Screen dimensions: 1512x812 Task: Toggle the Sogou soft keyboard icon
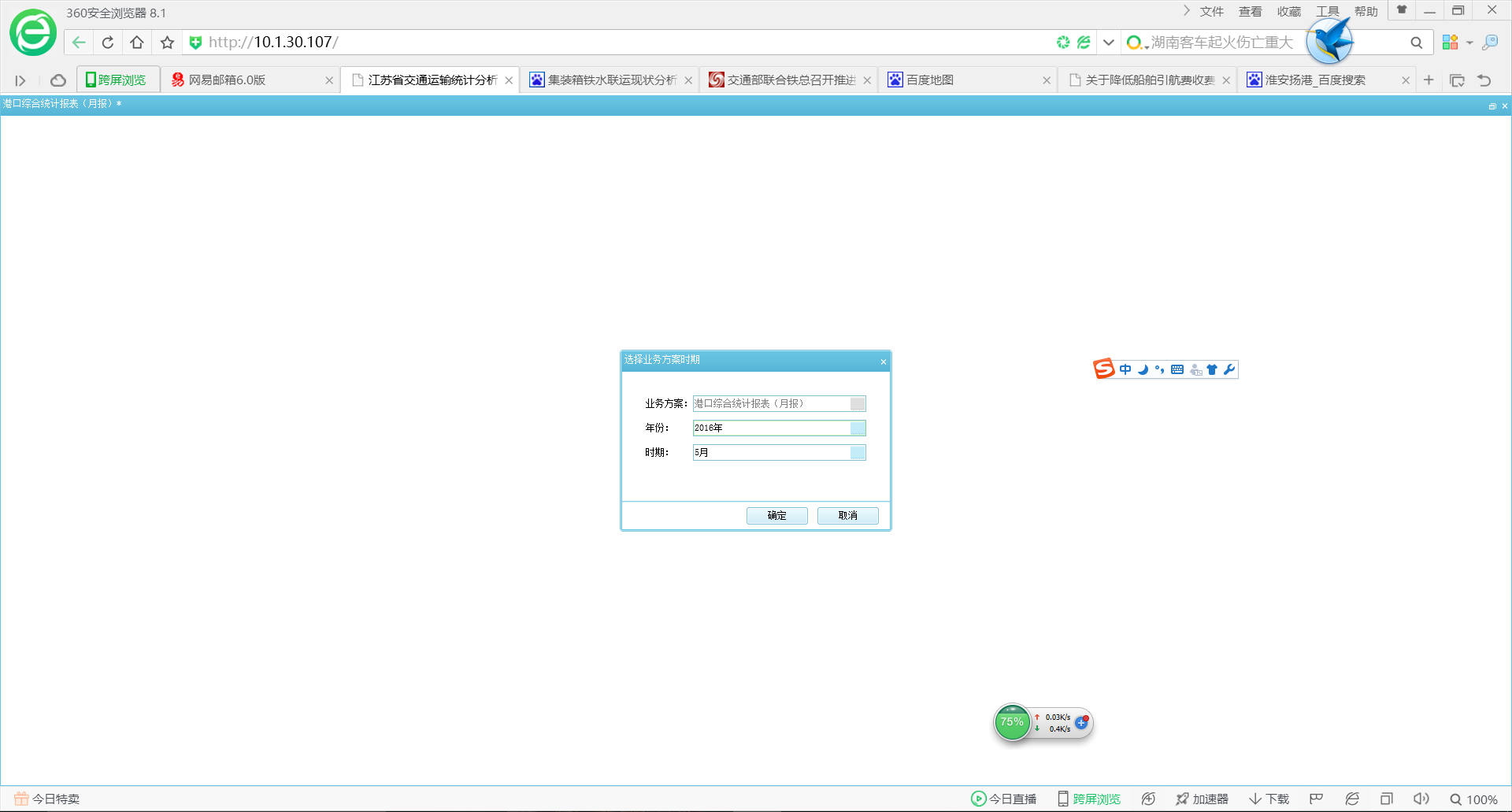click(1177, 369)
